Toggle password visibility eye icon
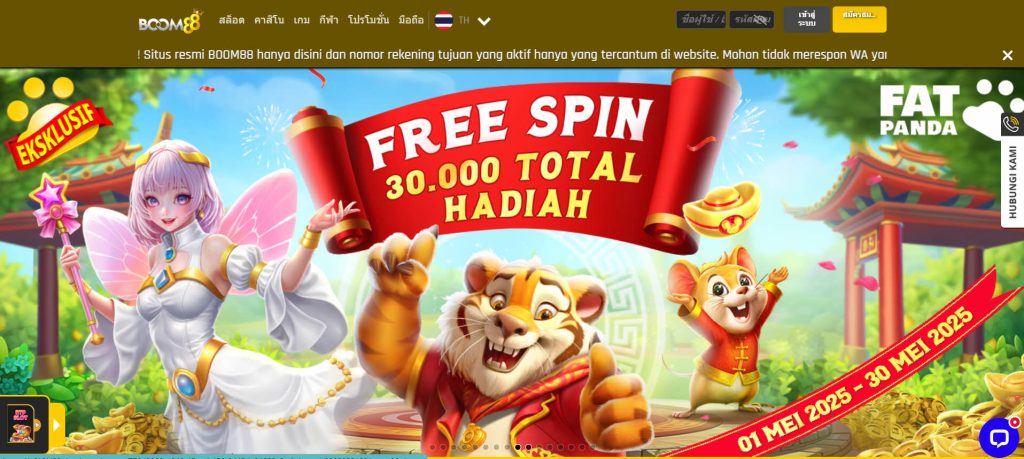This screenshot has height=459, width=1024. pyautogui.click(x=761, y=20)
